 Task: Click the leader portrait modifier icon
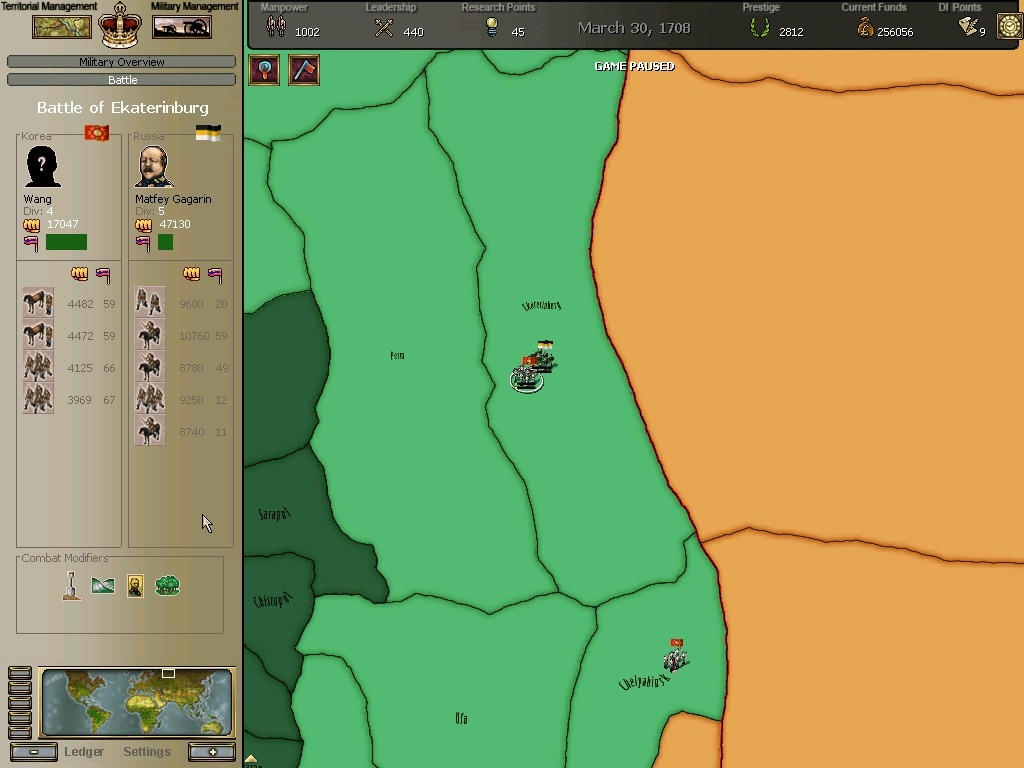pos(135,586)
